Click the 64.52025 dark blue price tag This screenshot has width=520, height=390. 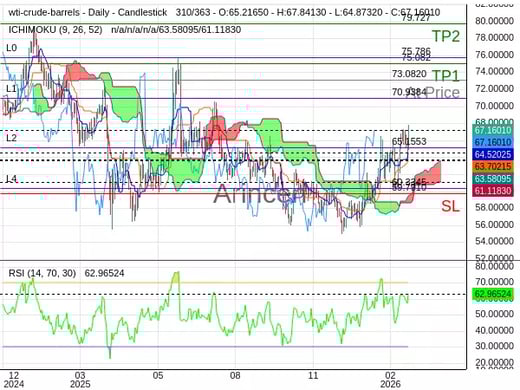pos(493,154)
